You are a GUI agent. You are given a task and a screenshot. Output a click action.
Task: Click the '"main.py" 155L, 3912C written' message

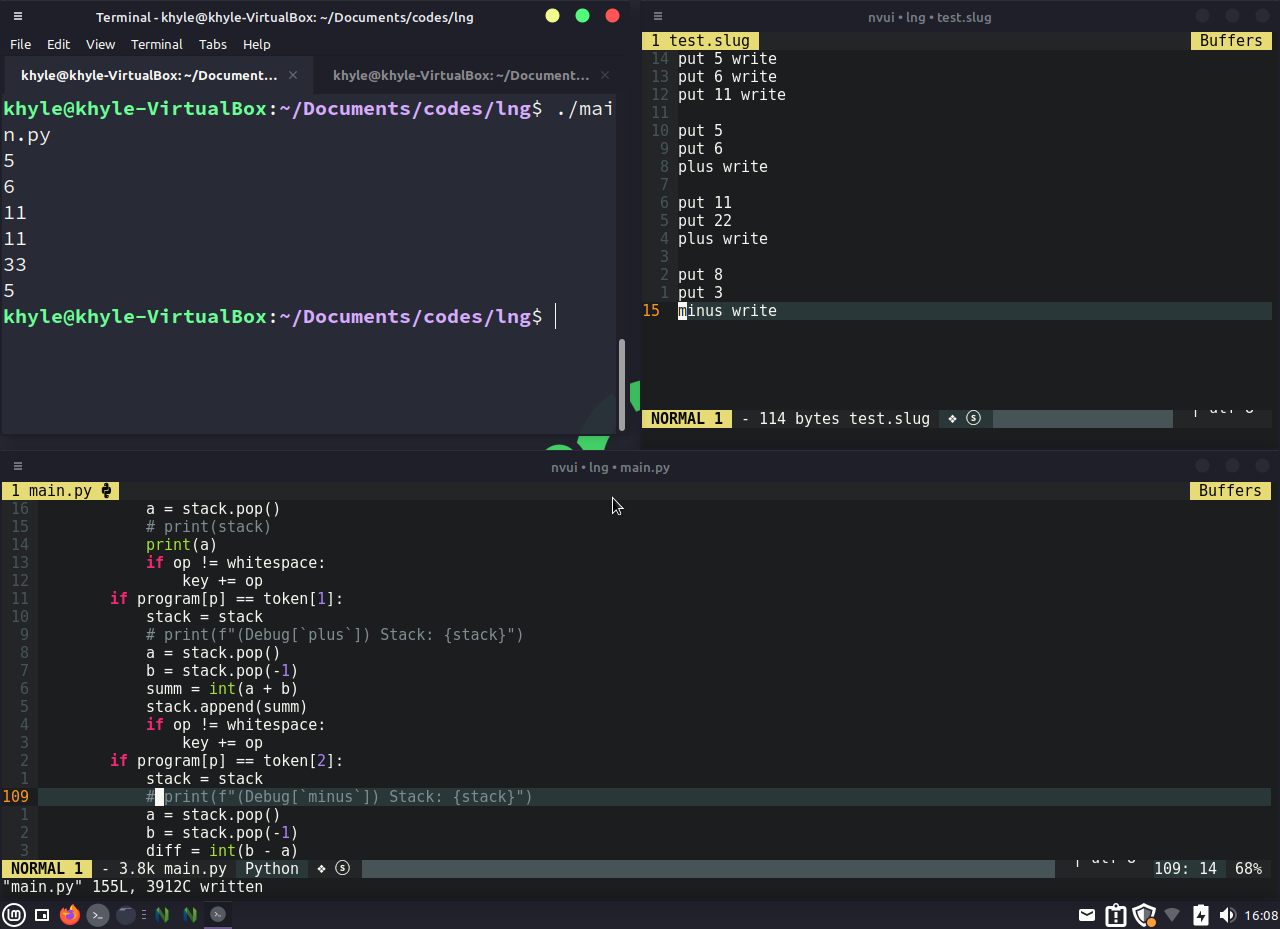pos(133,887)
